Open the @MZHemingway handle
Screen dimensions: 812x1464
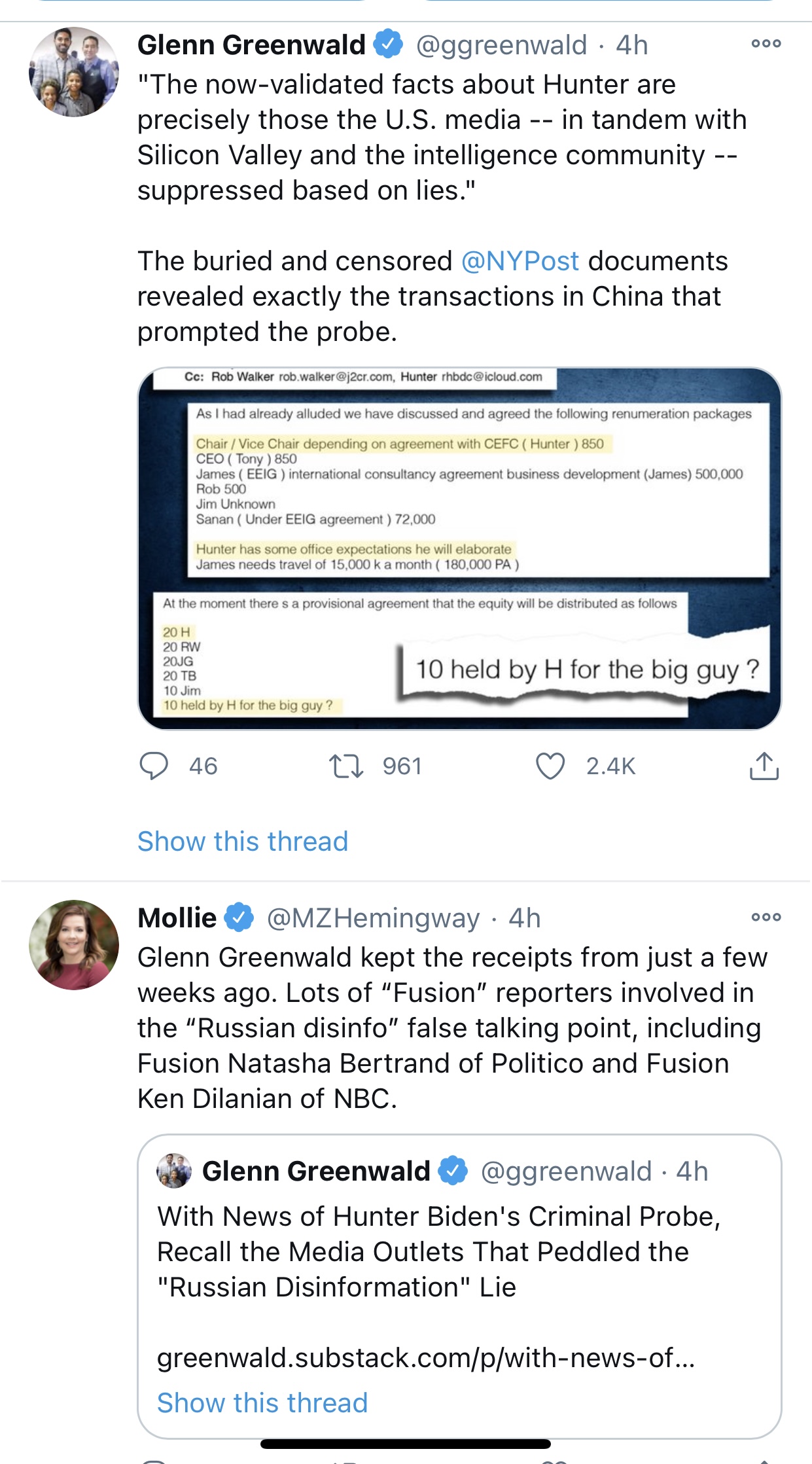[373, 918]
